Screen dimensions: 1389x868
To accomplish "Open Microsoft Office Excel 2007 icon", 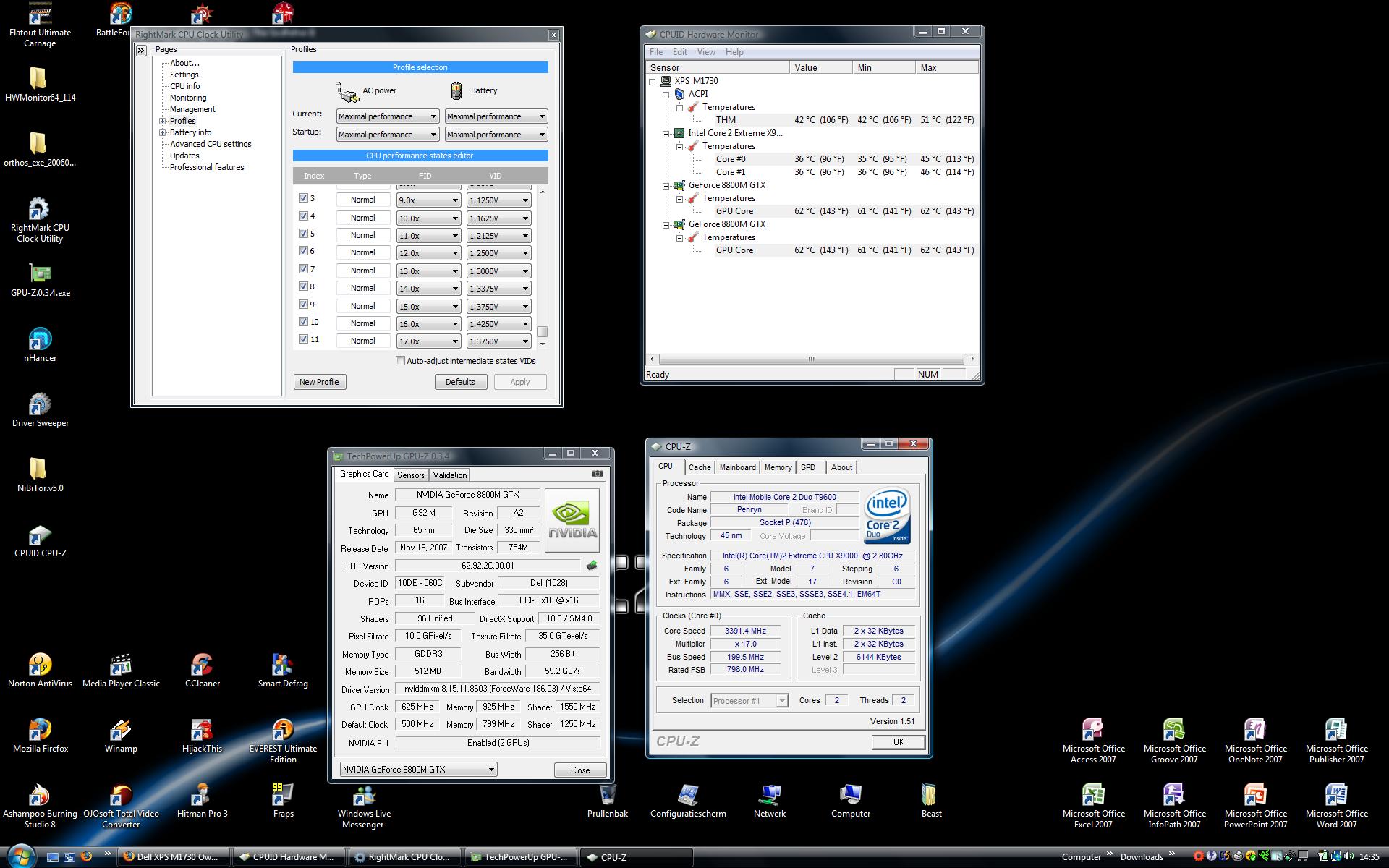I will (x=1093, y=806).
